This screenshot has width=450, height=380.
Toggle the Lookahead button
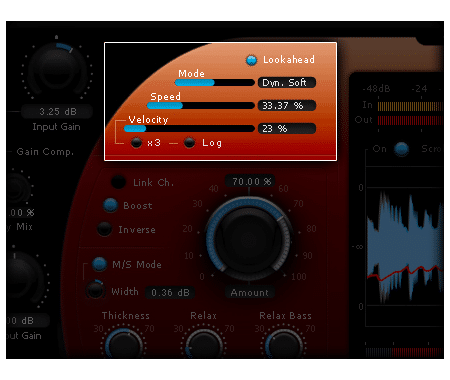tap(251, 60)
